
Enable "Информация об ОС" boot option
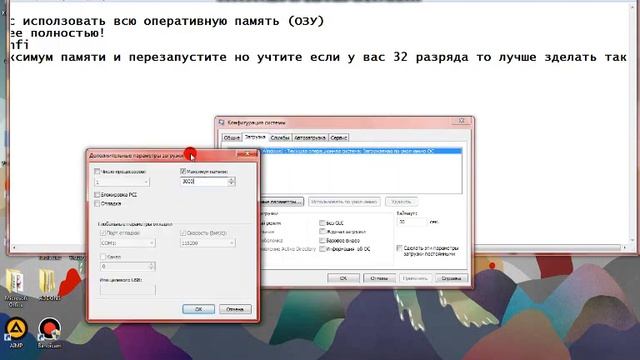point(322,249)
